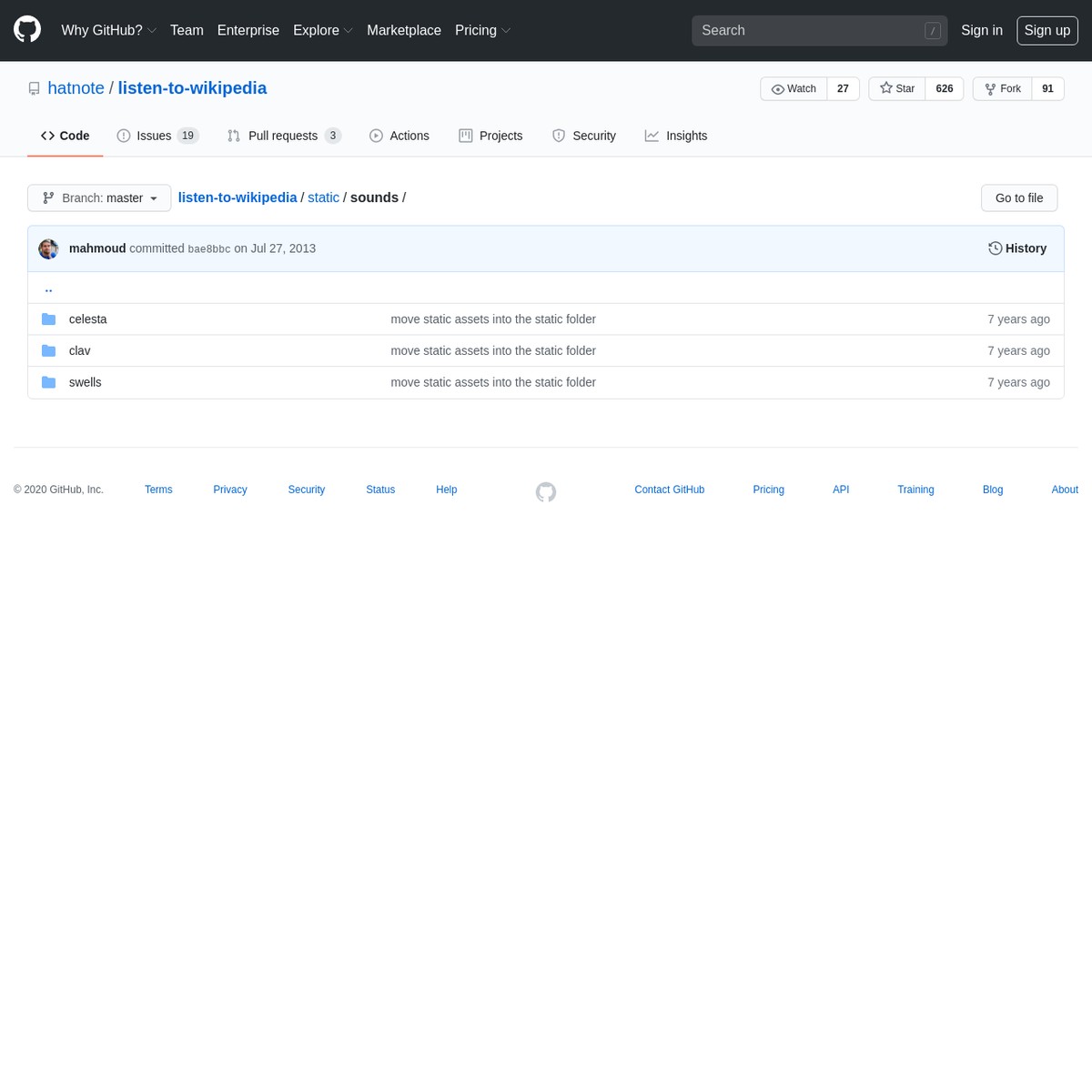The height and width of the screenshot is (1092, 1092).
Task: Switch to the Insights tab
Action: click(676, 135)
